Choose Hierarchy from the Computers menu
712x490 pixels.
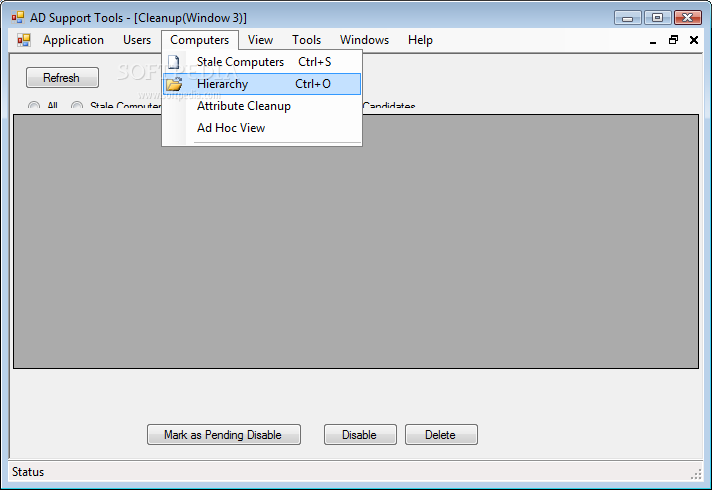262,84
